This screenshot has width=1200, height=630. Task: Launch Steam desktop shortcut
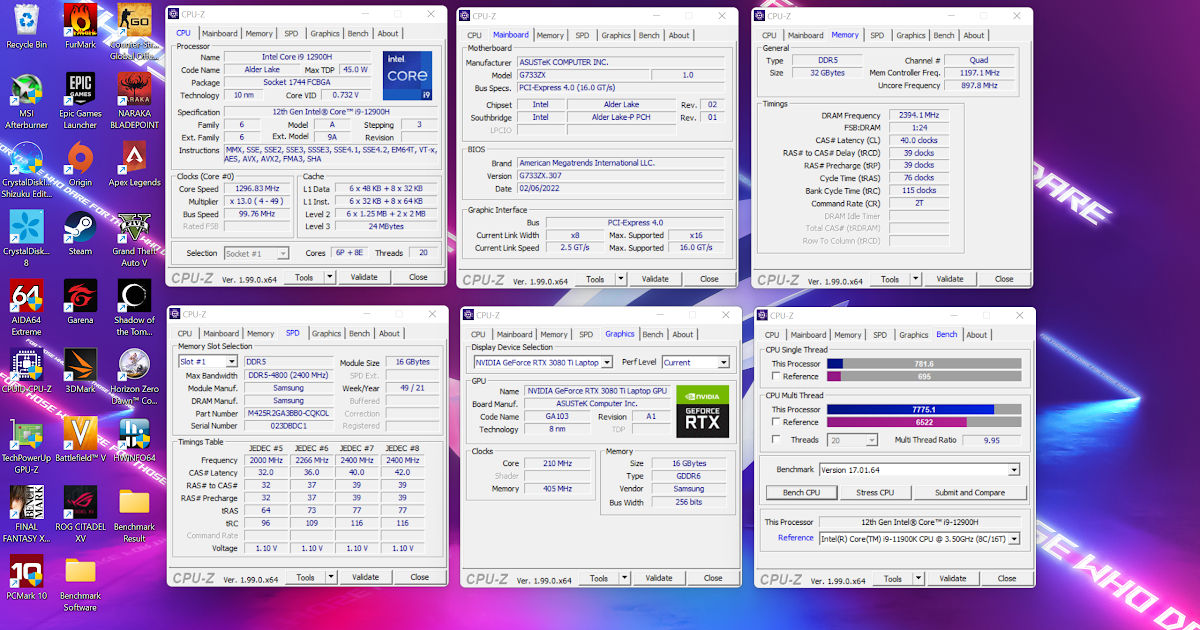pyautogui.click(x=80, y=233)
